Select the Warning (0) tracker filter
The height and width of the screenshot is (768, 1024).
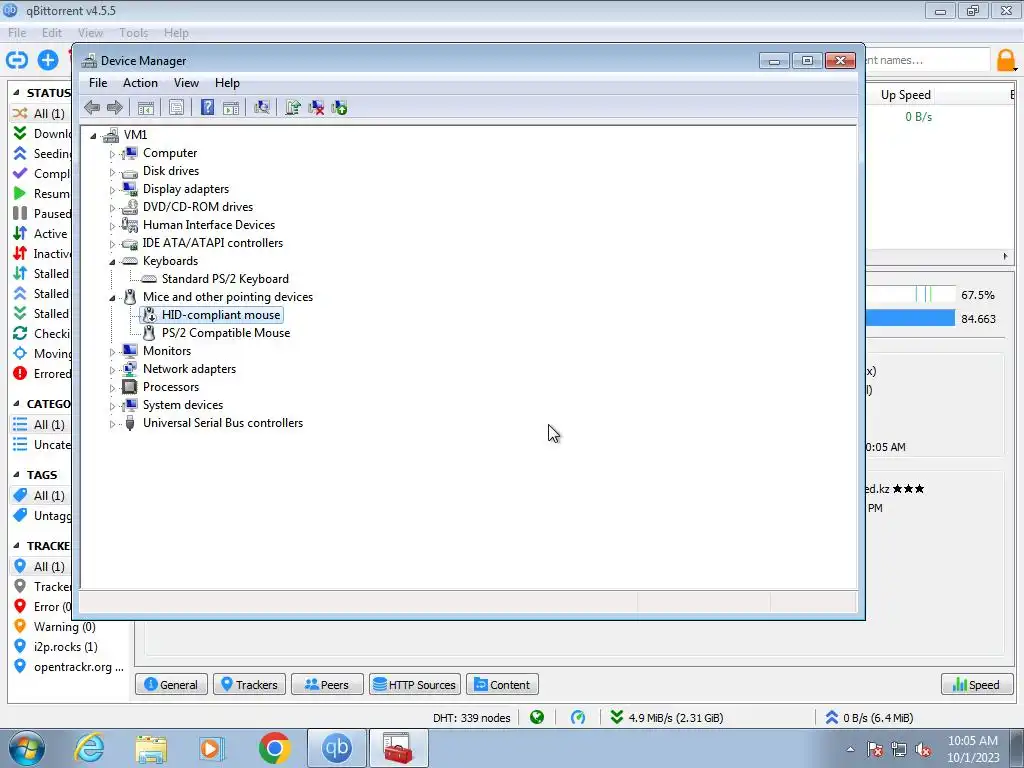(x=55, y=627)
